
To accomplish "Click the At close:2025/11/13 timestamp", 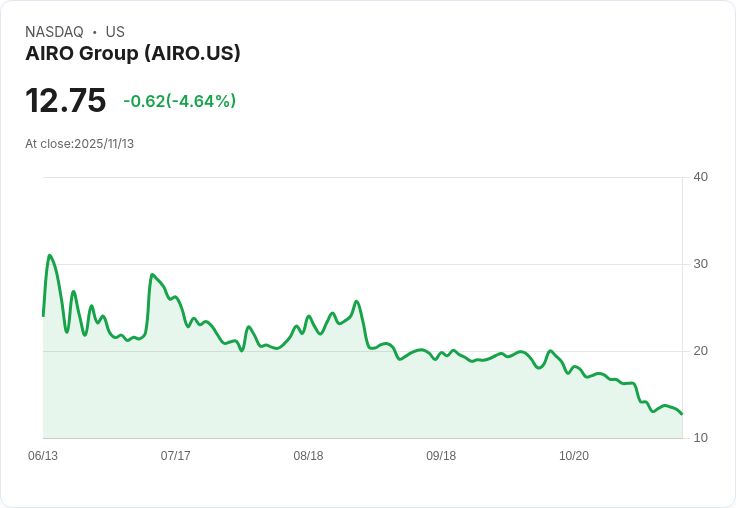I will tap(79, 144).
